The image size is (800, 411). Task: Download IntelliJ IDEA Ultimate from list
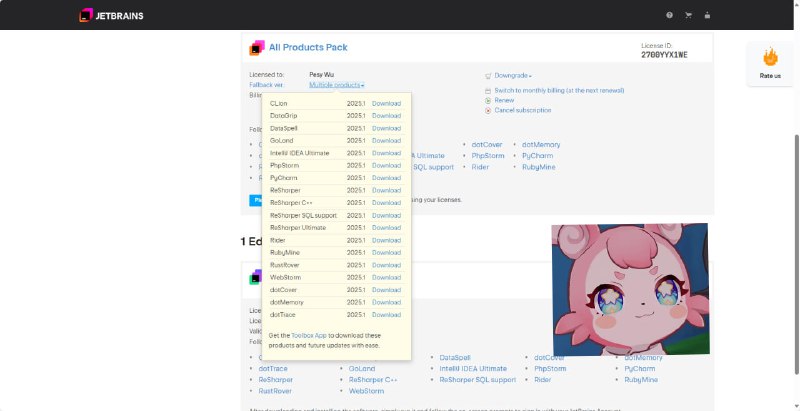click(x=386, y=153)
